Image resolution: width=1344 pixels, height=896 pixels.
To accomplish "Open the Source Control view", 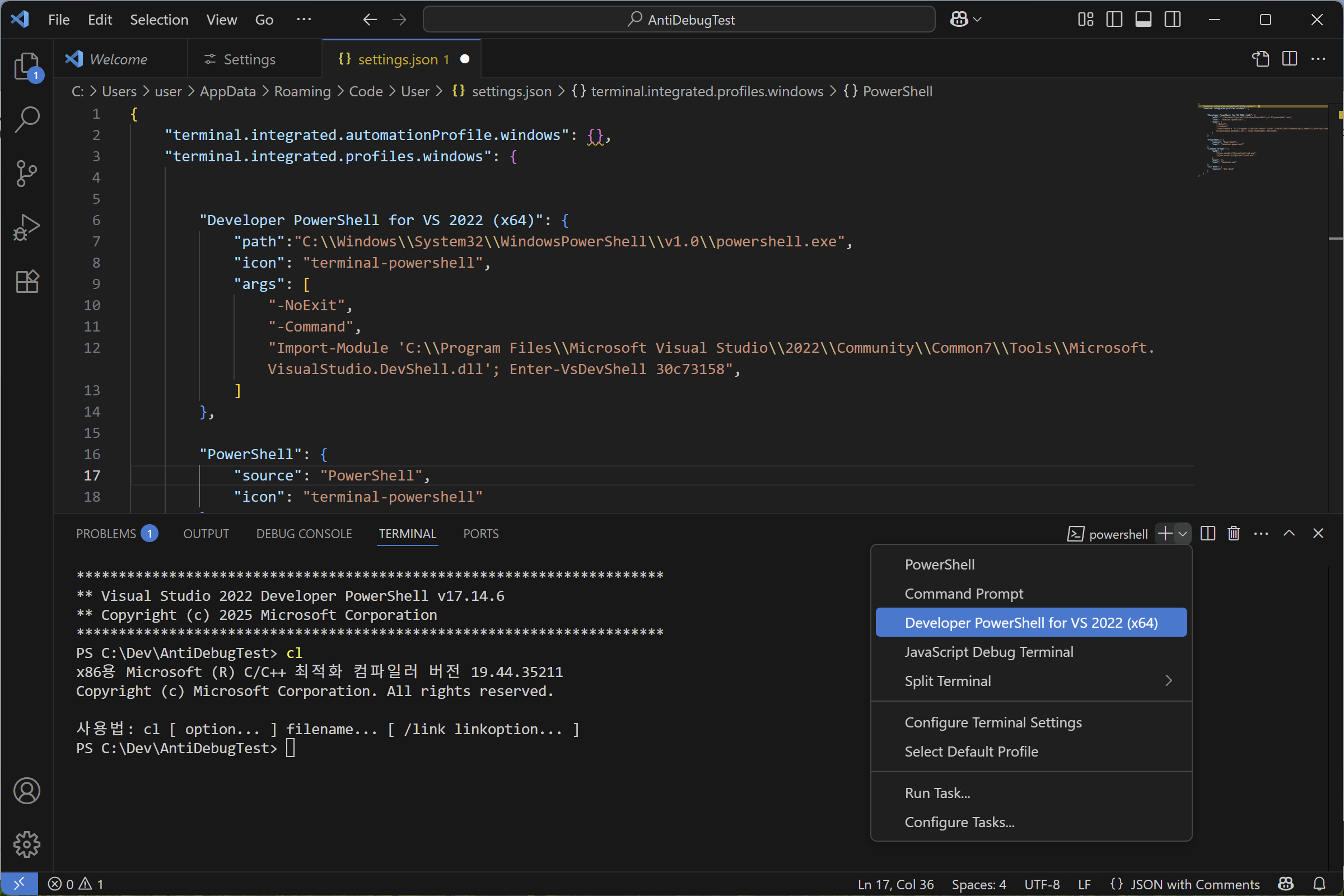I will pos(26,173).
